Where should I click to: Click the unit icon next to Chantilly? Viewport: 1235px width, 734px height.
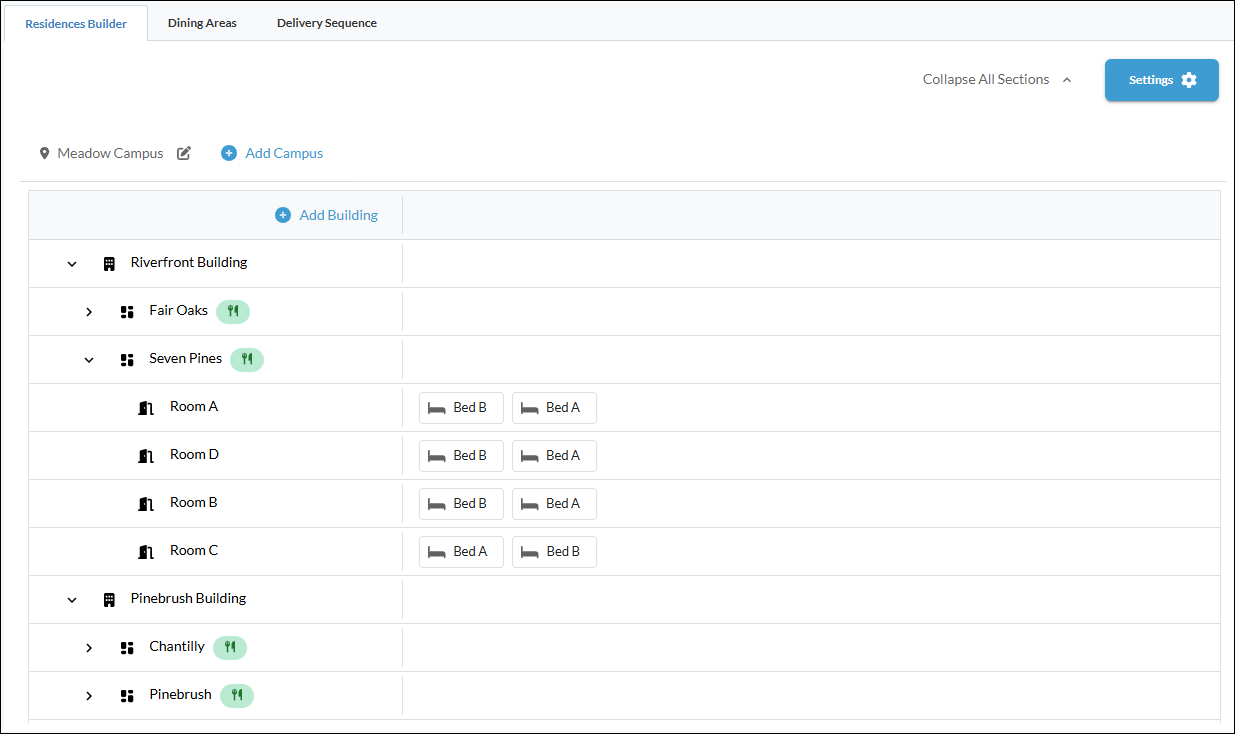[x=127, y=648]
